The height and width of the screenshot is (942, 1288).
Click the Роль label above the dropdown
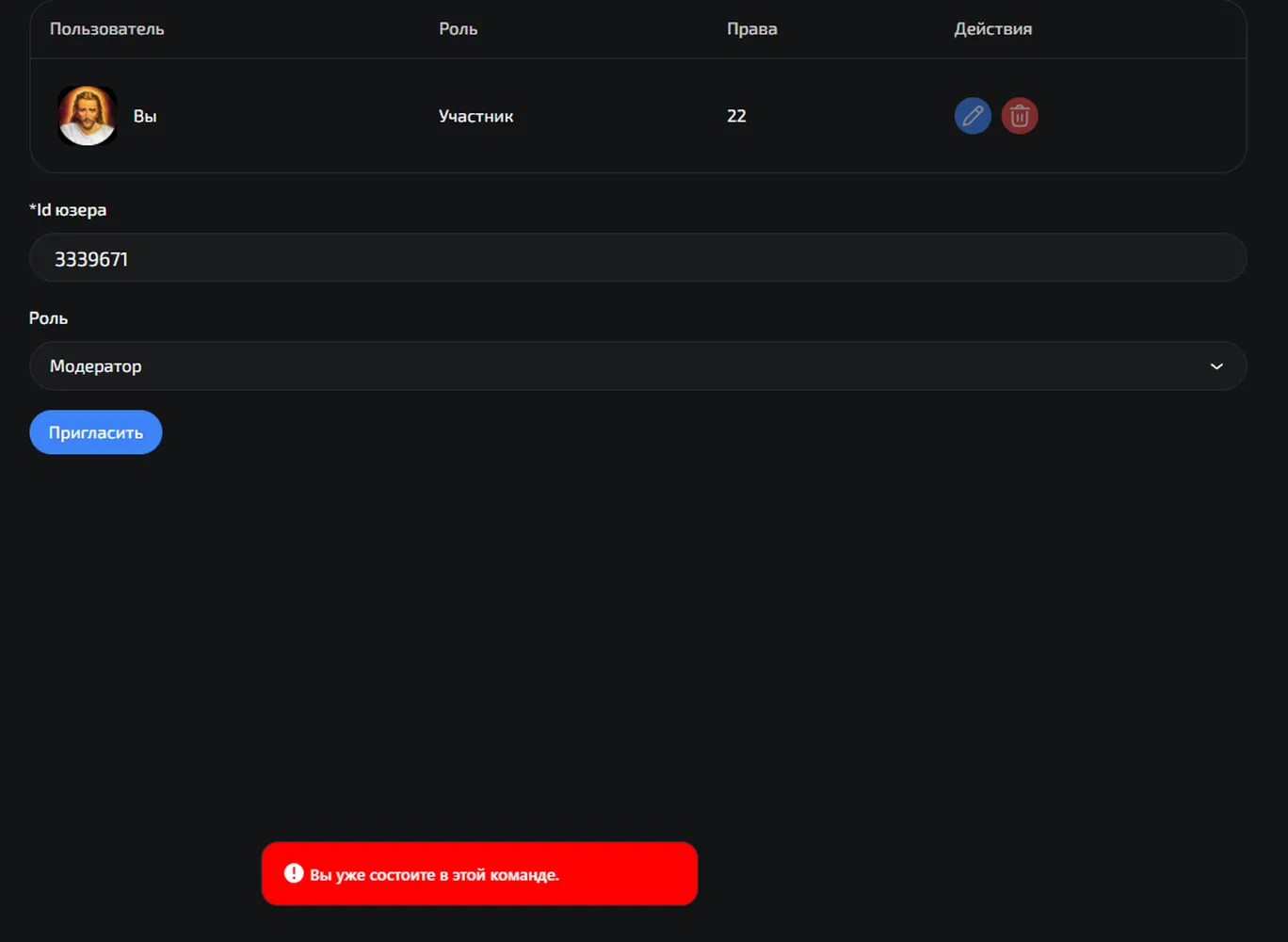tap(48, 318)
